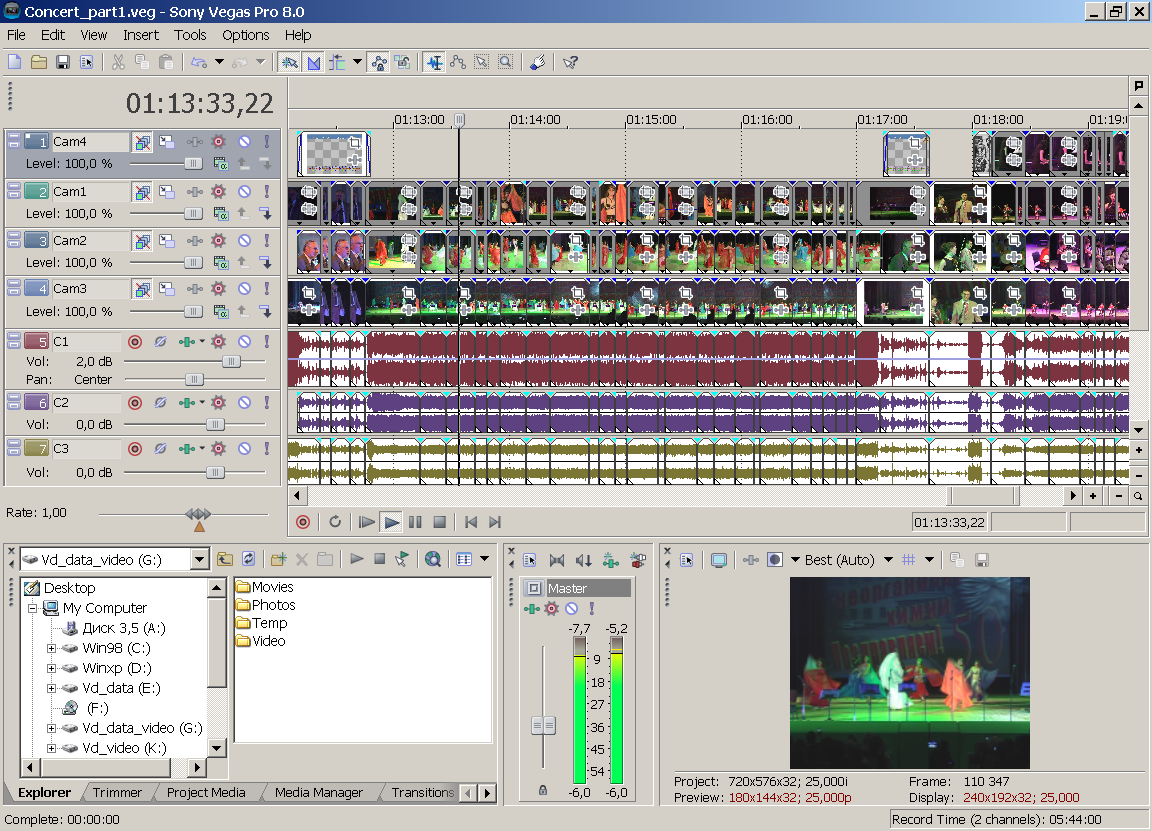Viewport: 1152px width, 831px height.
Task: Select the Zoom edit tool magnifier
Action: coord(506,62)
